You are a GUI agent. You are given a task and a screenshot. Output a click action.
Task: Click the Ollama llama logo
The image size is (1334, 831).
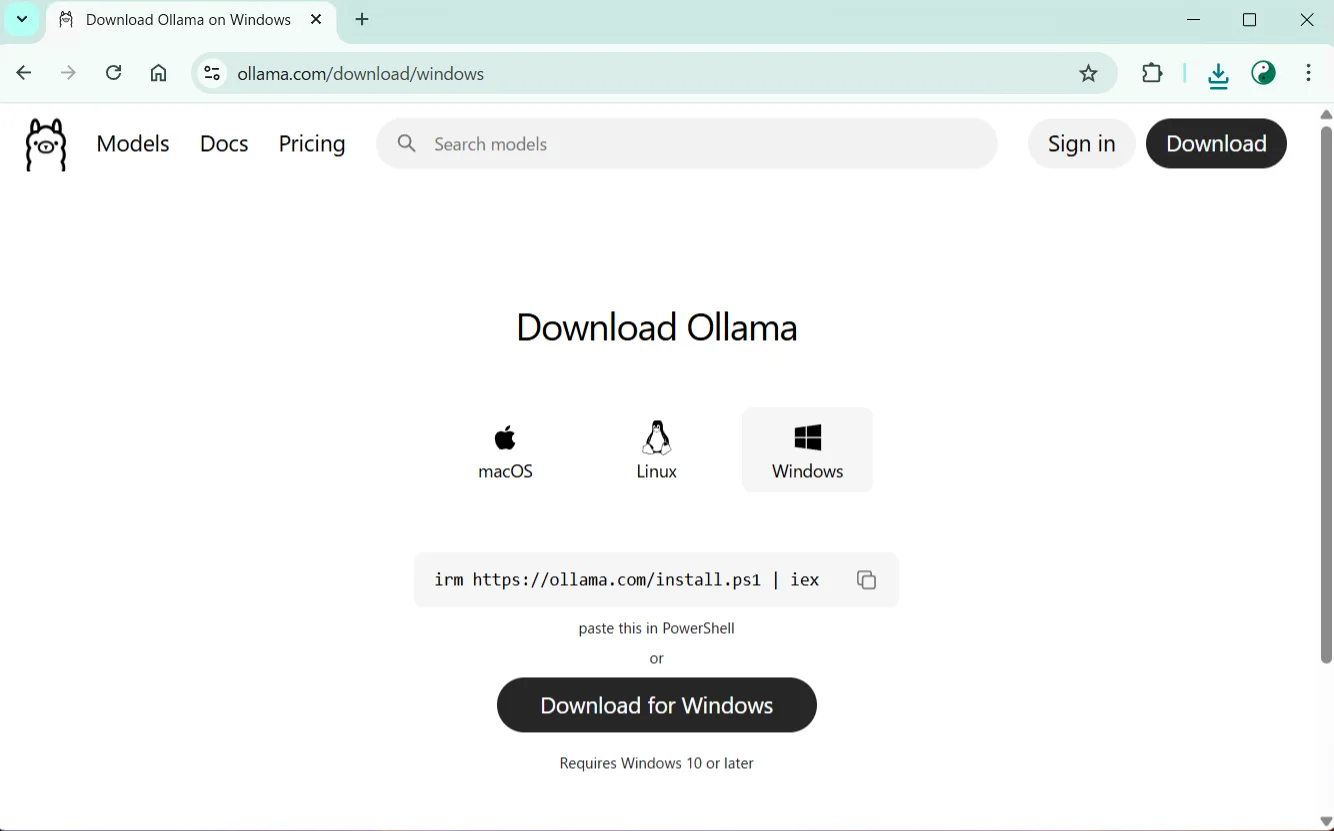[46, 144]
